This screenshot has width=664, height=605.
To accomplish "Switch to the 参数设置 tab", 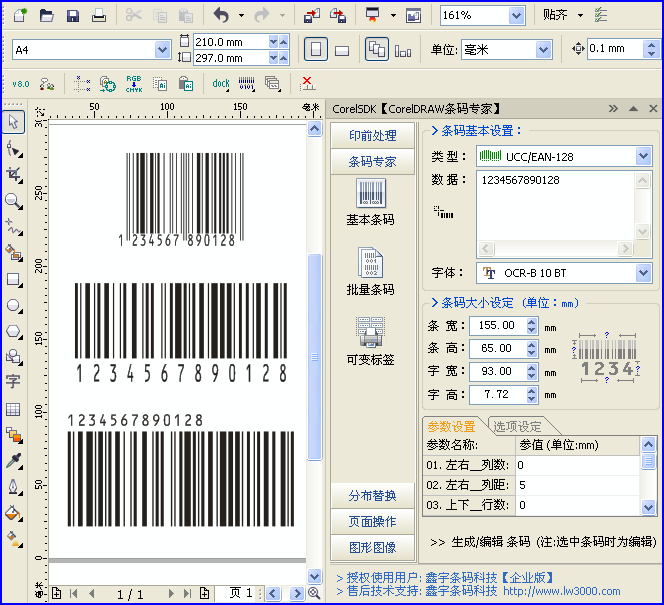I will pyautogui.click(x=451, y=426).
